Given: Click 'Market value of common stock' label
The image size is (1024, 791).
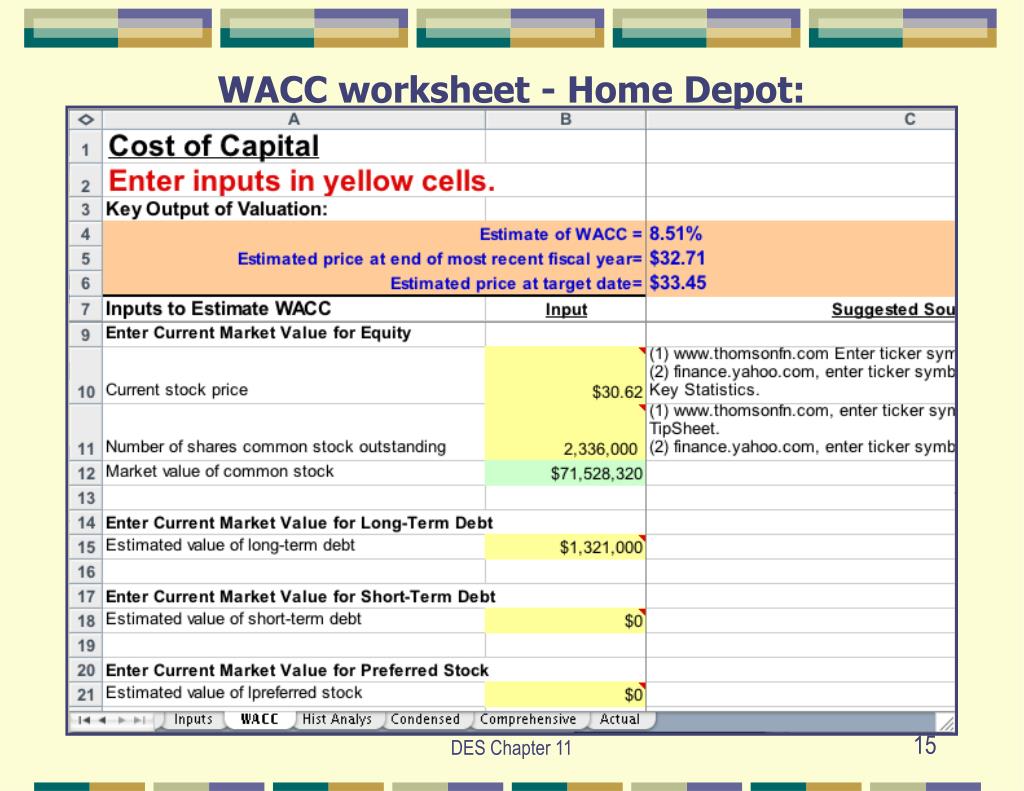Looking at the screenshot, I should point(219,472).
